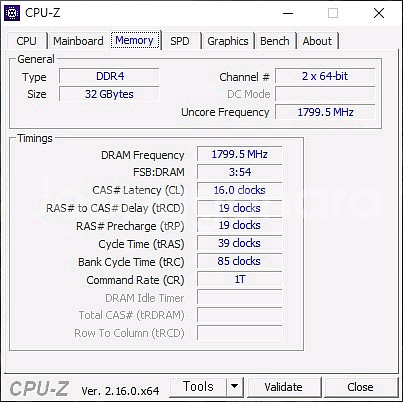Click the Command Rate 1T field

click(239, 279)
